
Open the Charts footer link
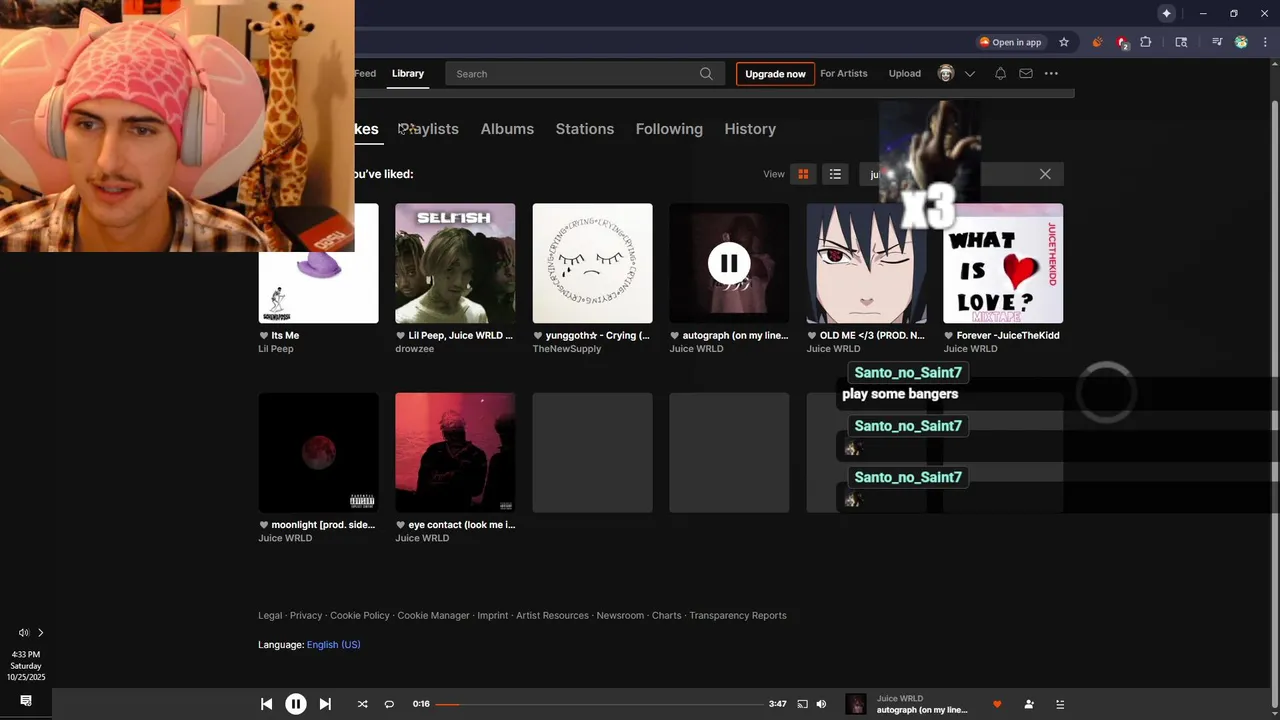coord(666,615)
